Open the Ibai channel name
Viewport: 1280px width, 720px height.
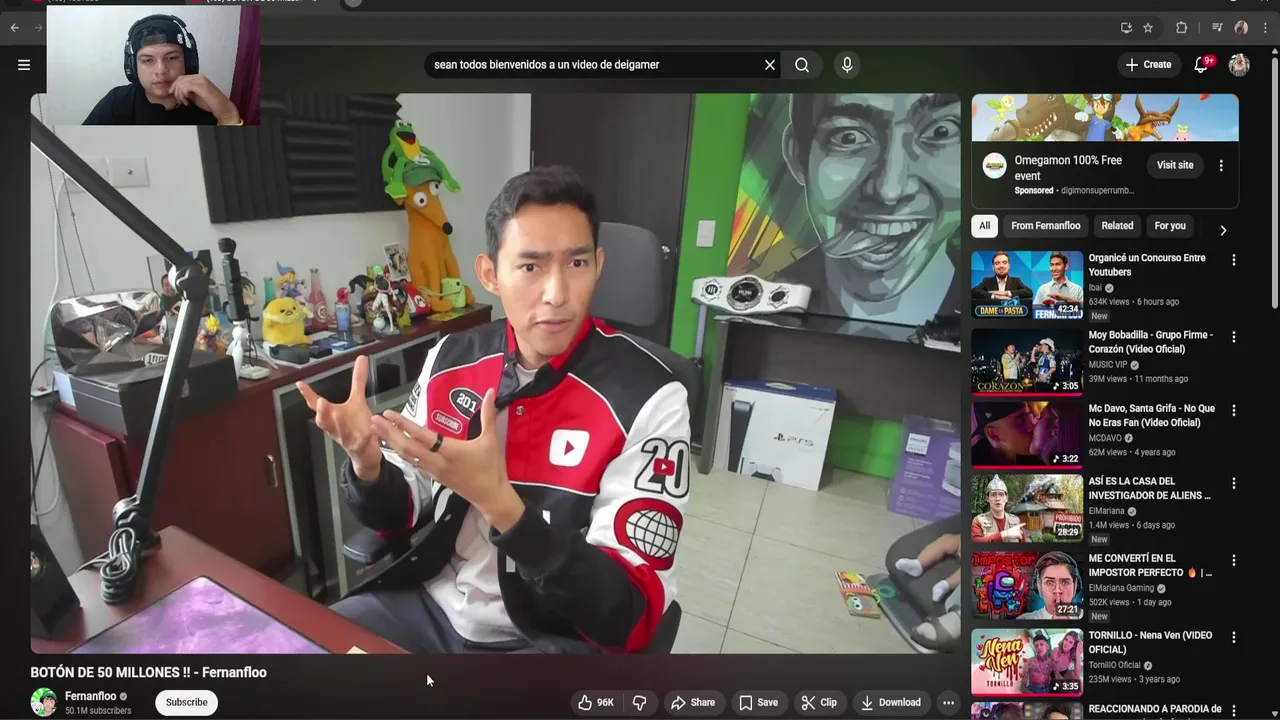[1095, 288]
